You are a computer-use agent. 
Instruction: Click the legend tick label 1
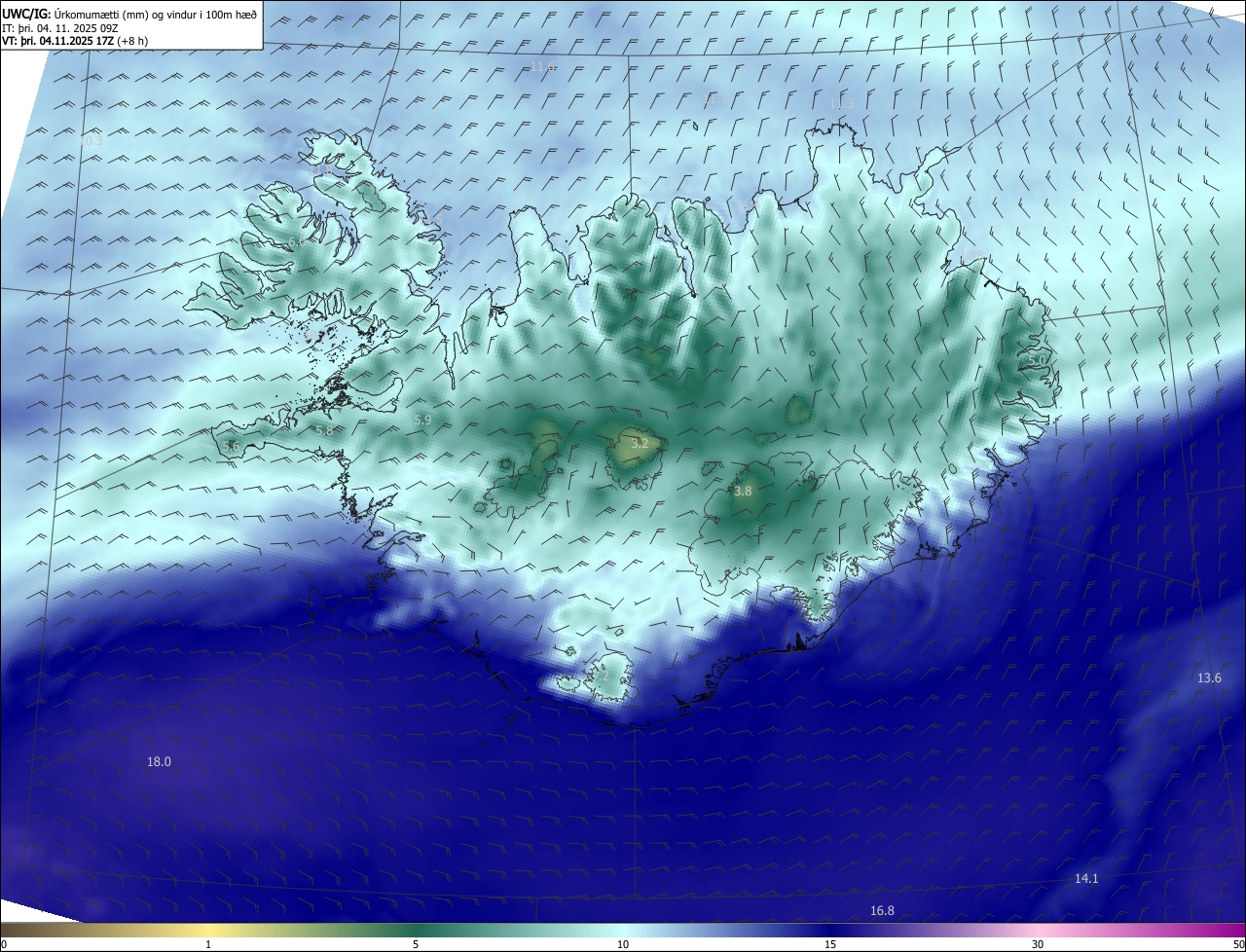click(208, 944)
